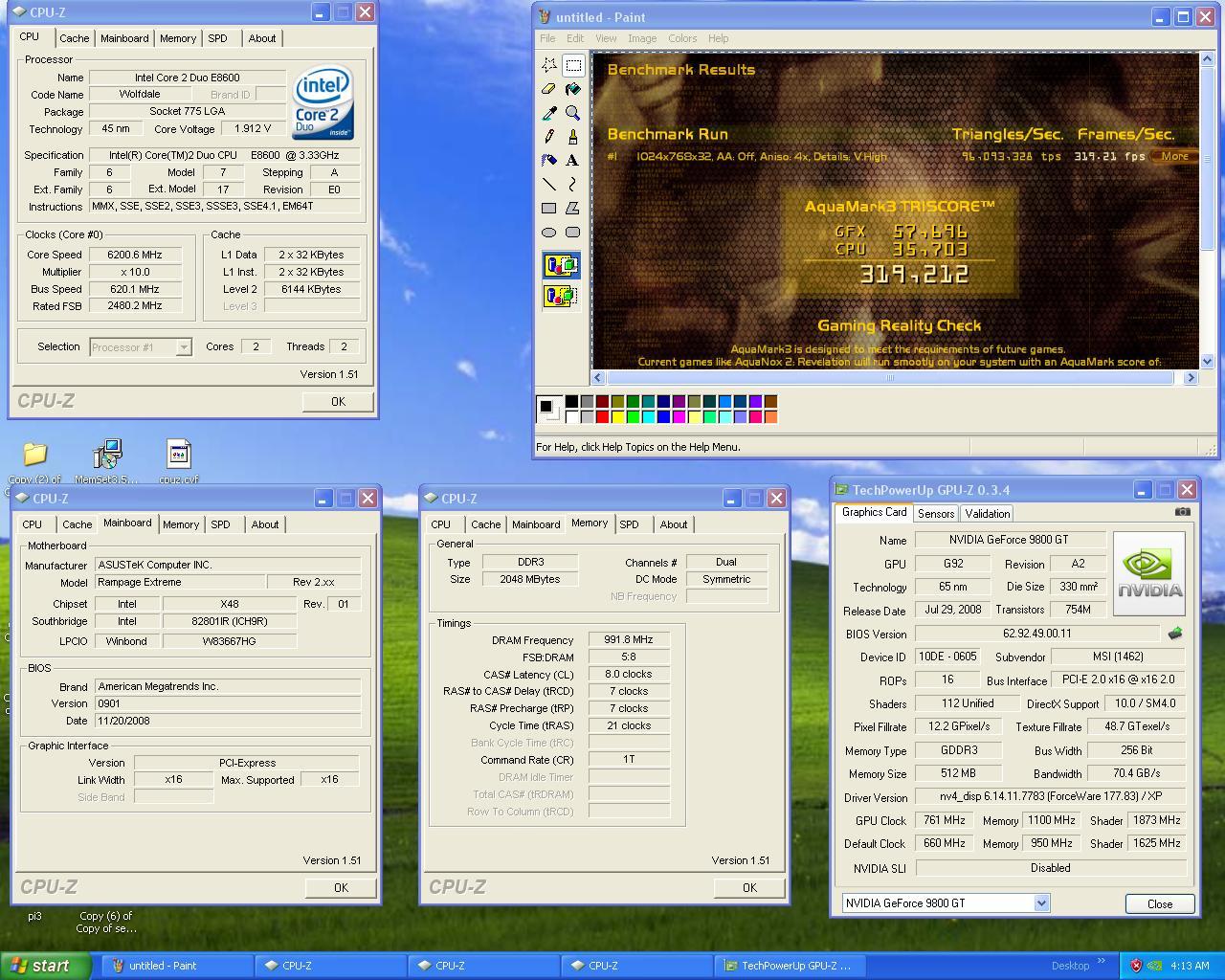This screenshot has height=980, width=1225.
Task: Open Cache tab in Processor CPU-Z window
Action: 75,38
